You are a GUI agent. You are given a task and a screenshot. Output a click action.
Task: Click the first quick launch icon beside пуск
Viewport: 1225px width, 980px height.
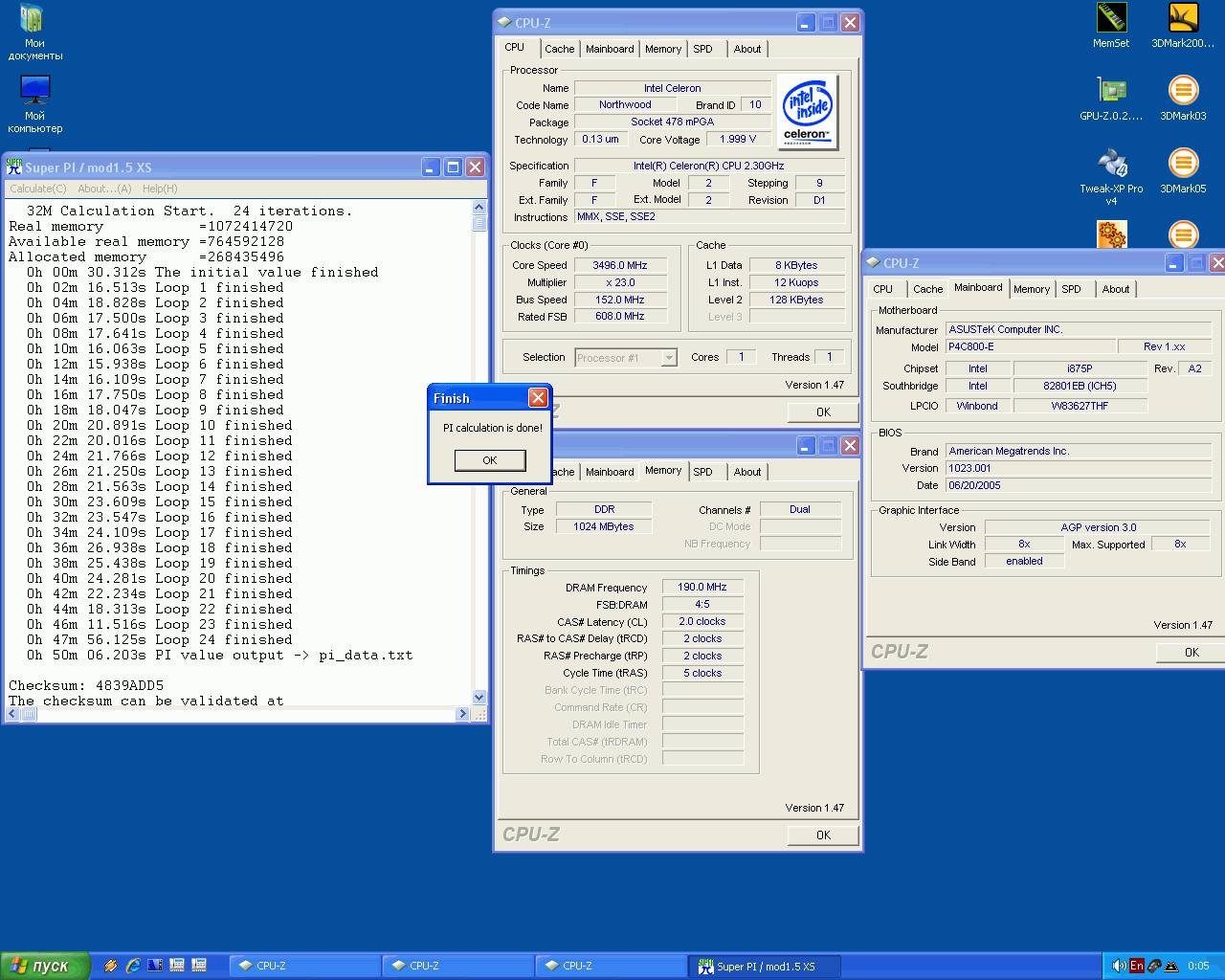pos(111,966)
